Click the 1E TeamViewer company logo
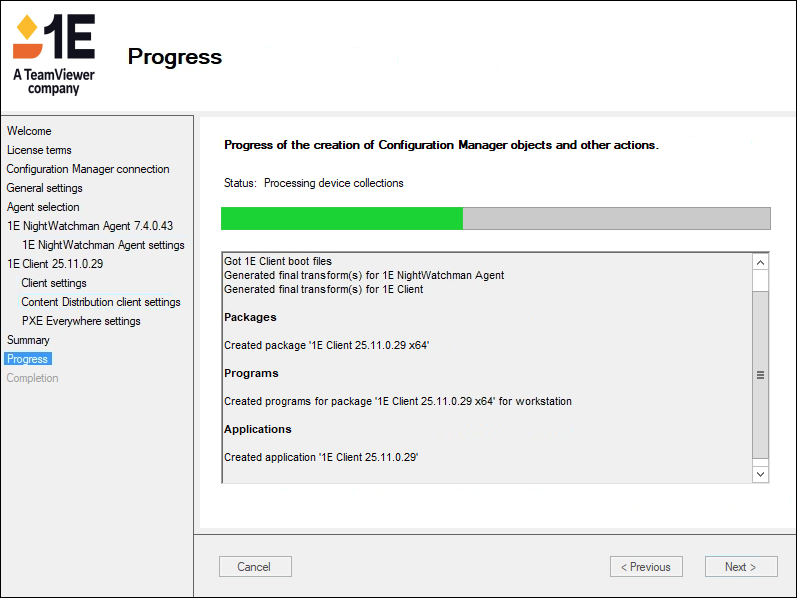 pyautogui.click(x=53, y=55)
